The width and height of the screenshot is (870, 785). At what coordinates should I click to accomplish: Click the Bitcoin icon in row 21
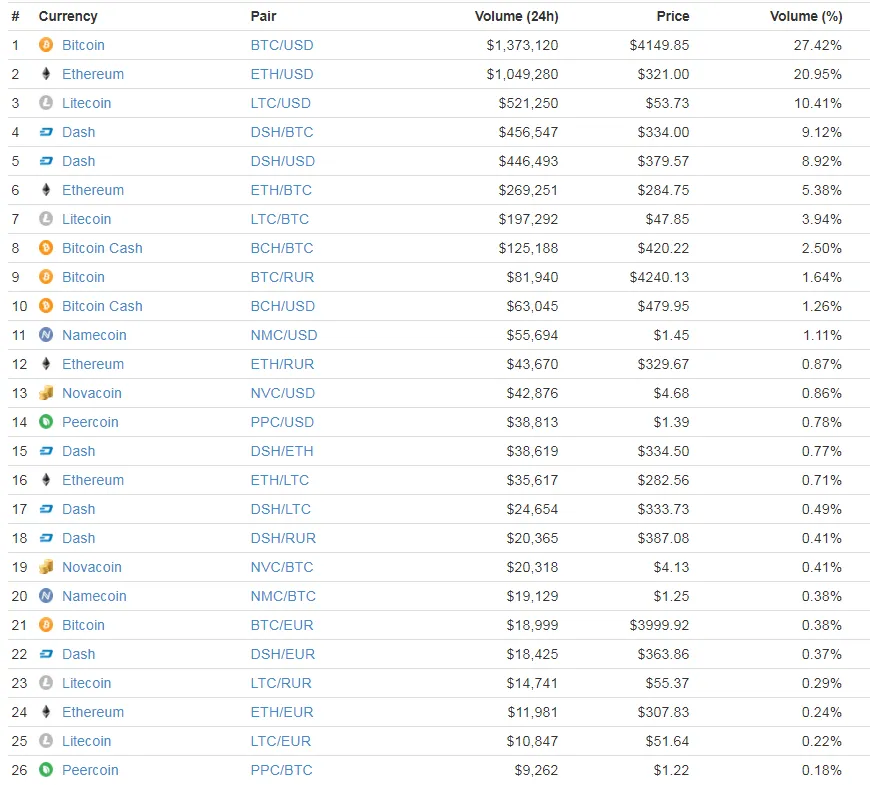[46, 625]
